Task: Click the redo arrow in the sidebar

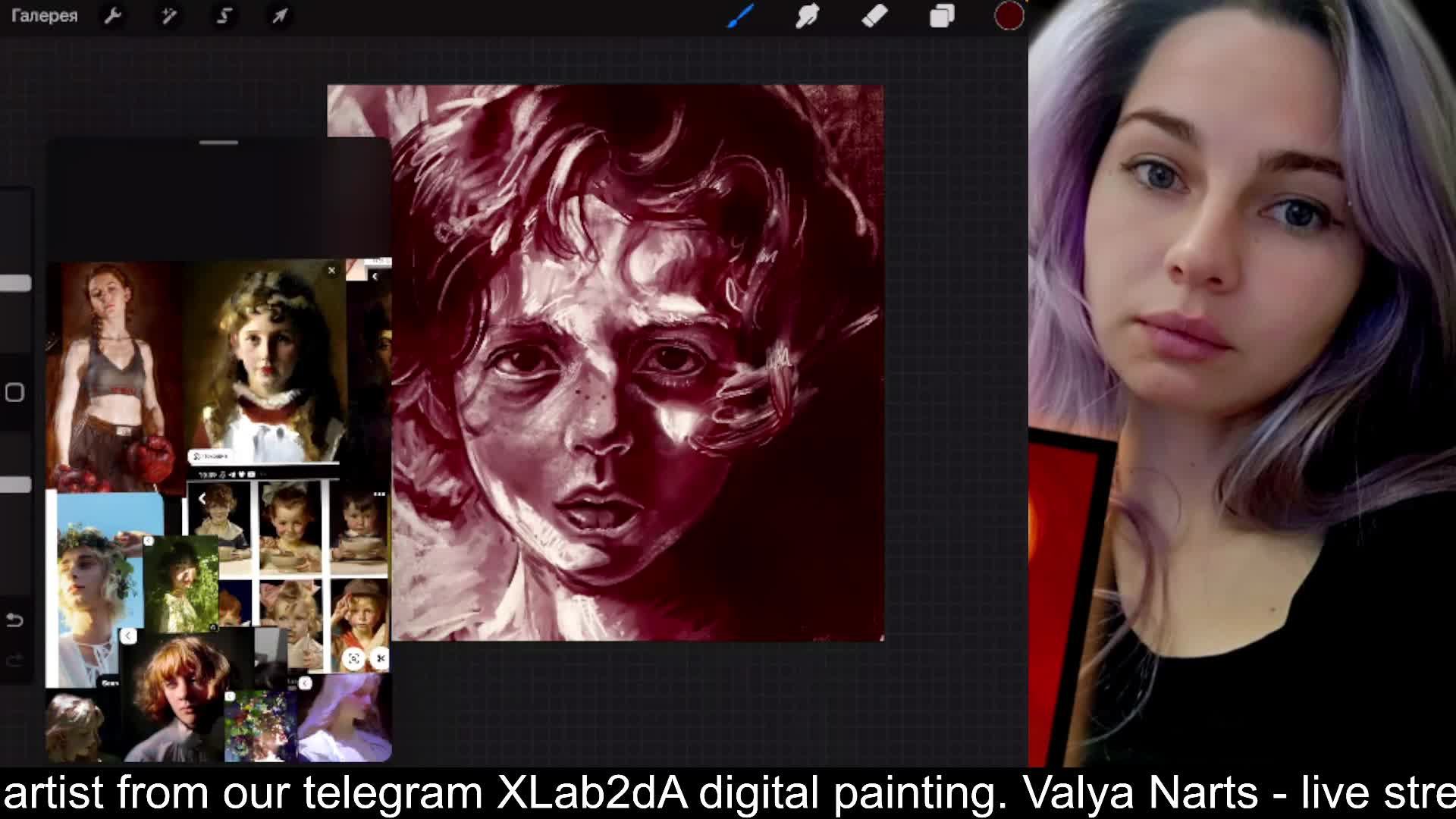Action: (14, 661)
